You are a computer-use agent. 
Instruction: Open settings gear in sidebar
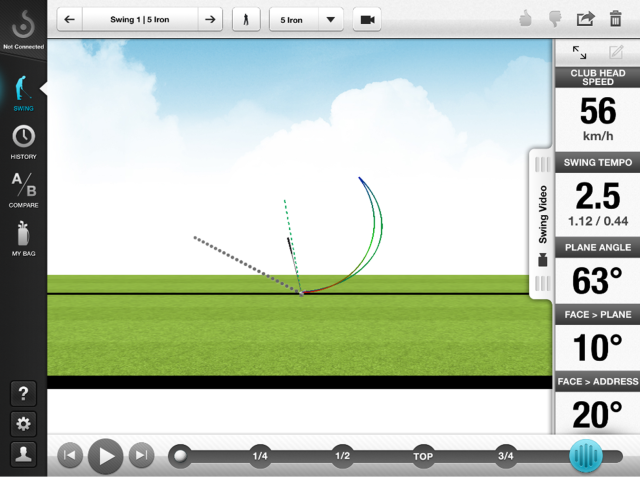(23, 424)
